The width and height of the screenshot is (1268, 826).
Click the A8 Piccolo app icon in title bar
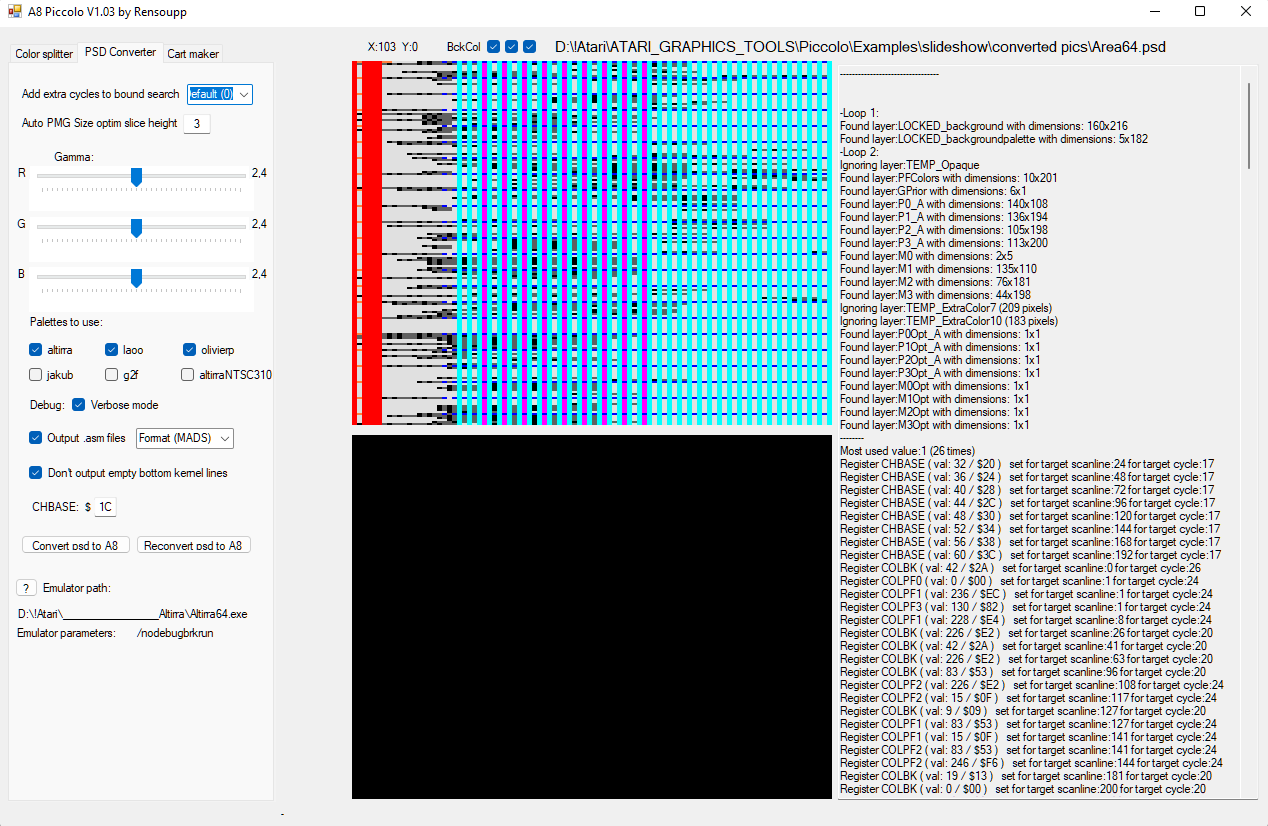point(15,12)
